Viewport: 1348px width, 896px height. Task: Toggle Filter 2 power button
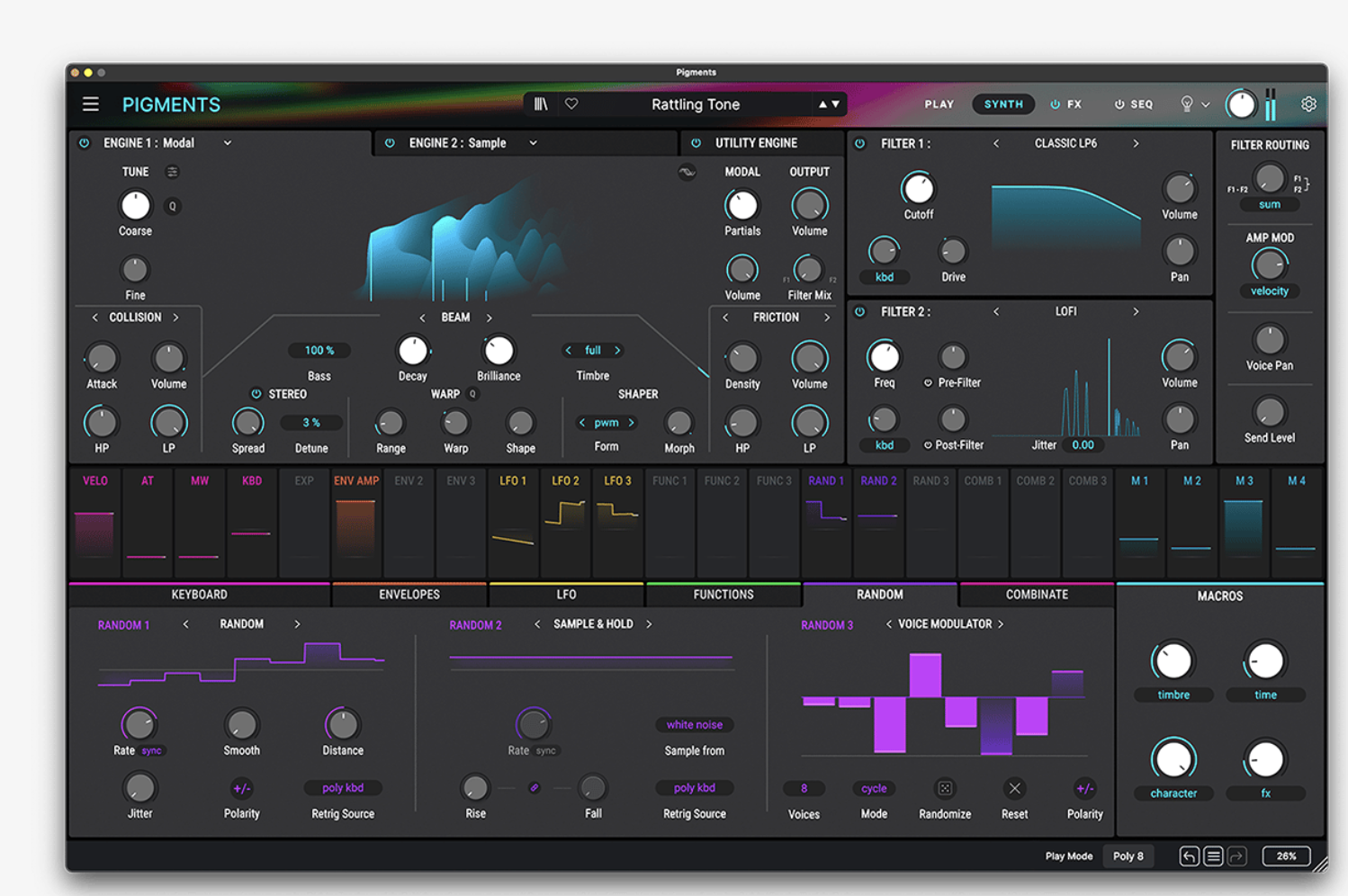pos(859,311)
